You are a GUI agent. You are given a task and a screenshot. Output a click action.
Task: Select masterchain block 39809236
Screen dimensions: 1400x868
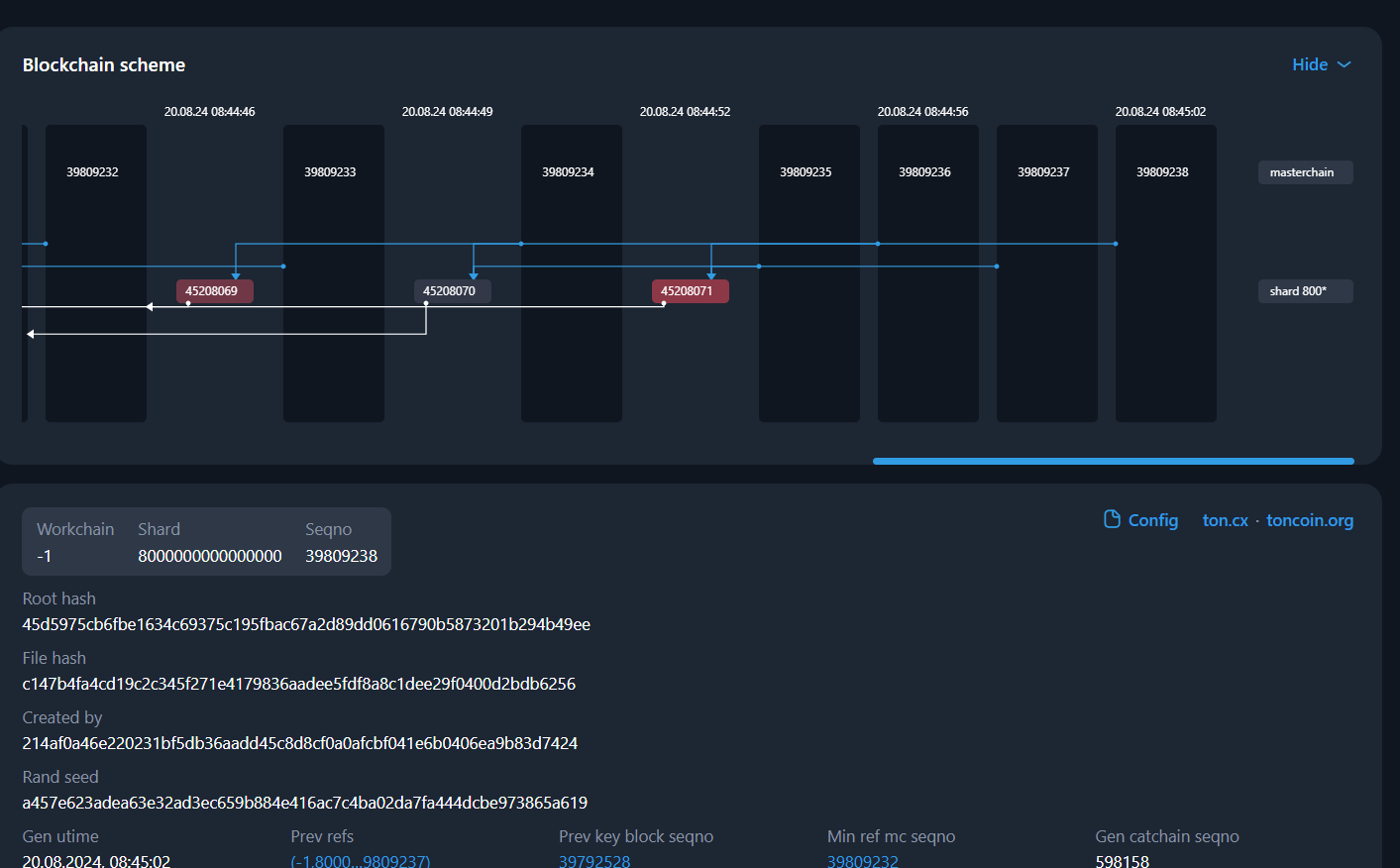tap(928, 273)
